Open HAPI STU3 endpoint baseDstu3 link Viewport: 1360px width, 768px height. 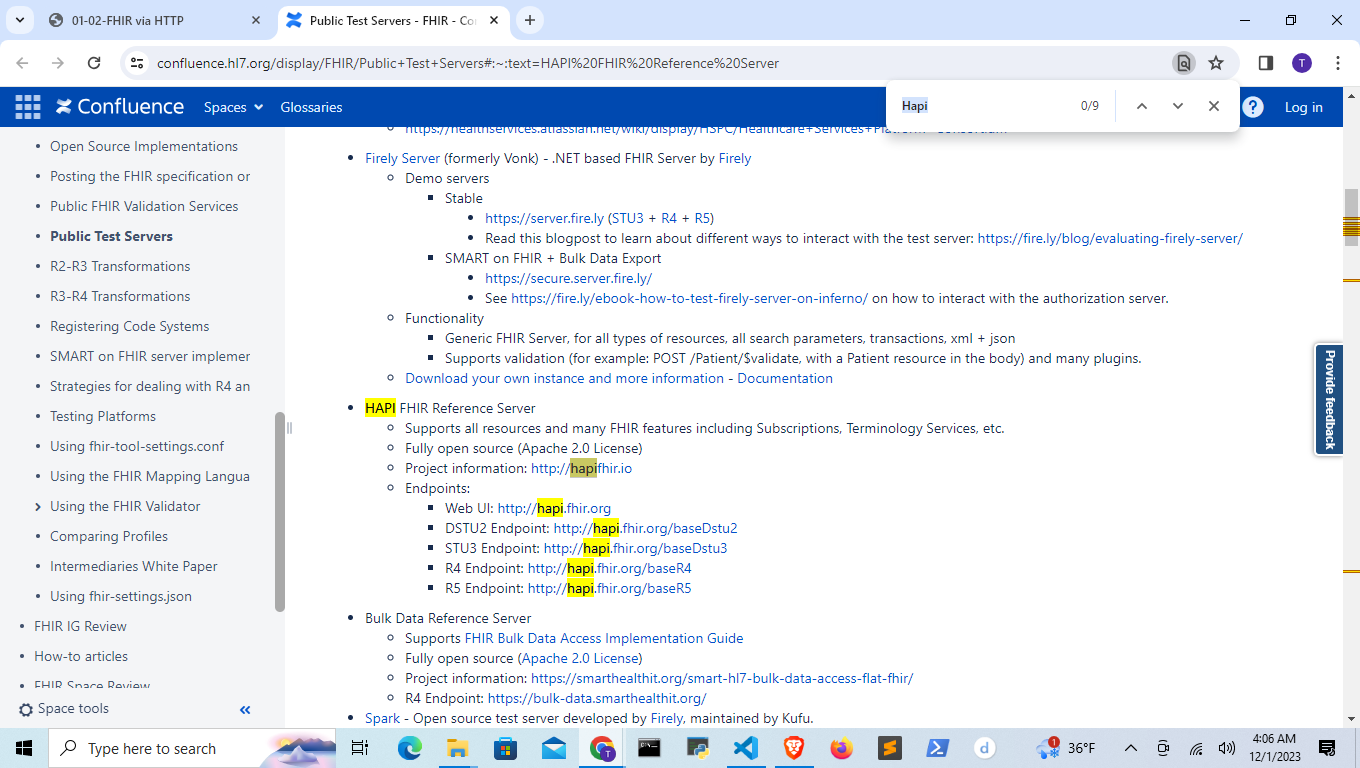click(x=635, y=548)
